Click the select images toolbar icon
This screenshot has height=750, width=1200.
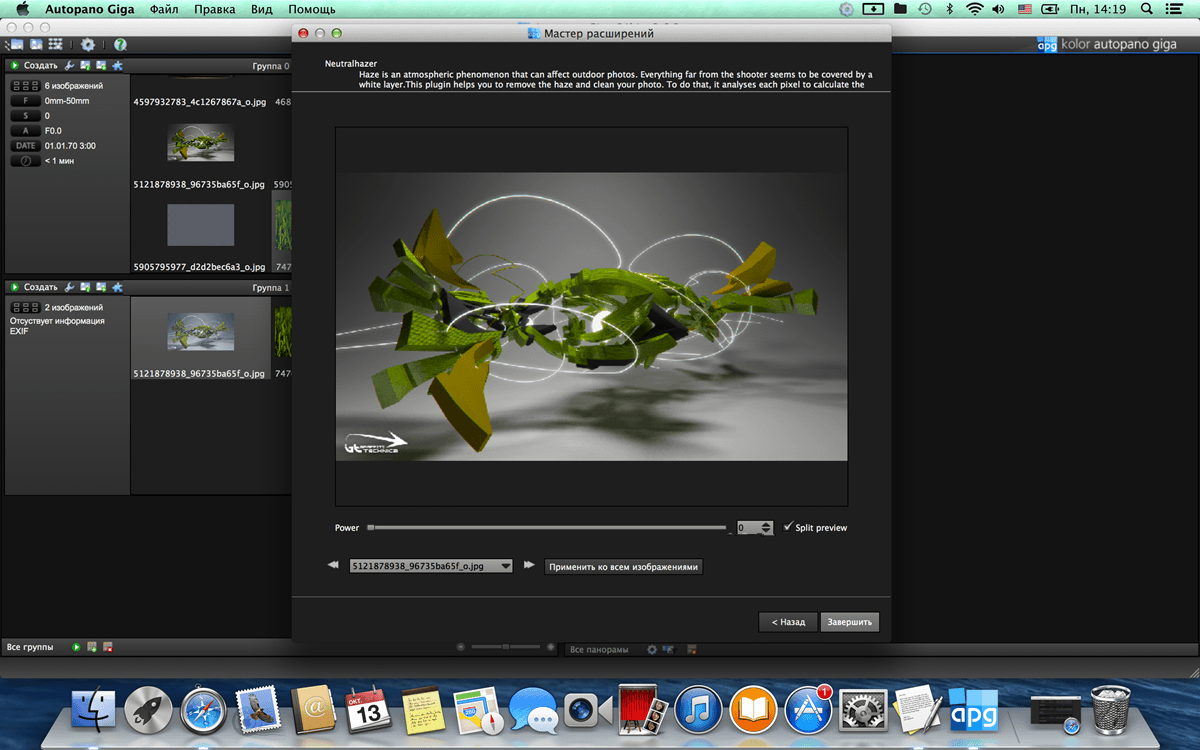click(36, 45)
